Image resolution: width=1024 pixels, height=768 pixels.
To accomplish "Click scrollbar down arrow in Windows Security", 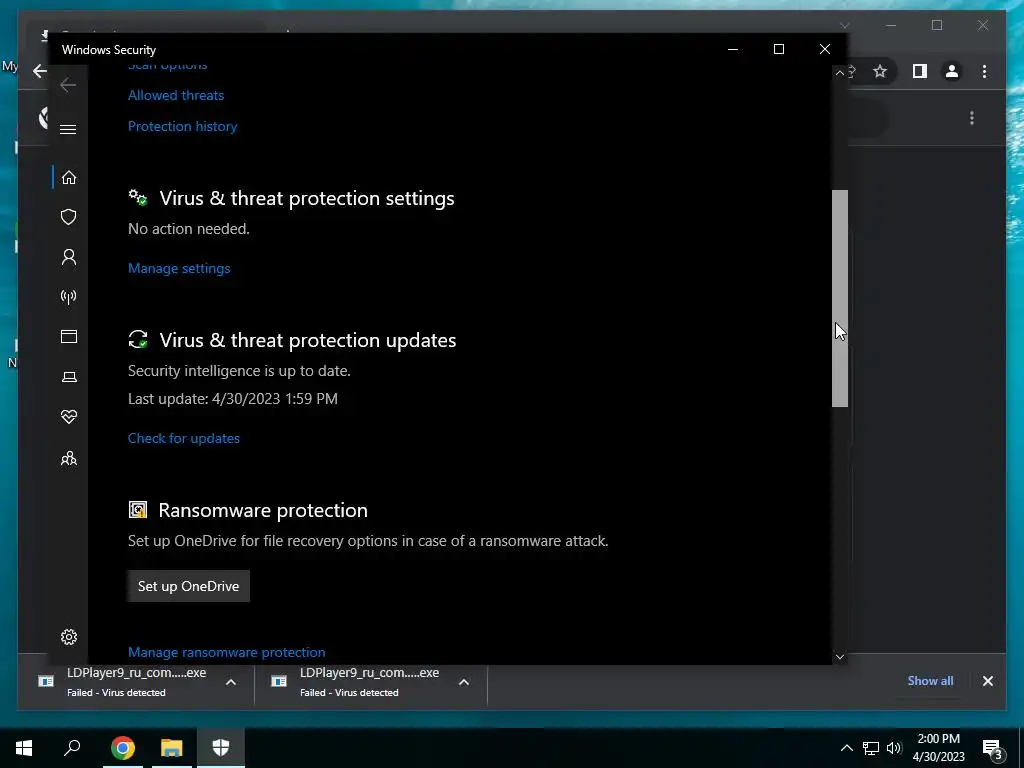I will [x=840, y=657].
